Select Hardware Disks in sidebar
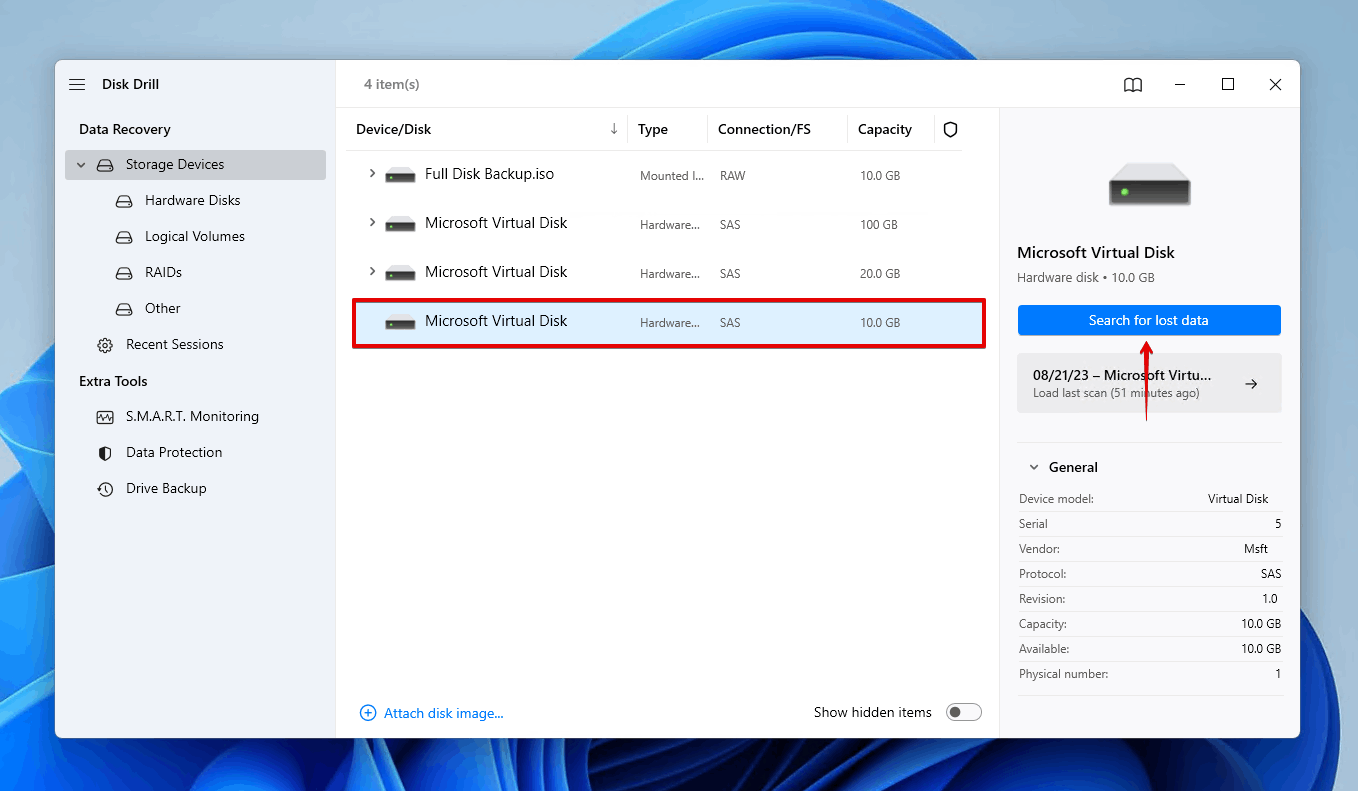The width and height of the screenshot is (1358, 791). (x=193, y=200)
